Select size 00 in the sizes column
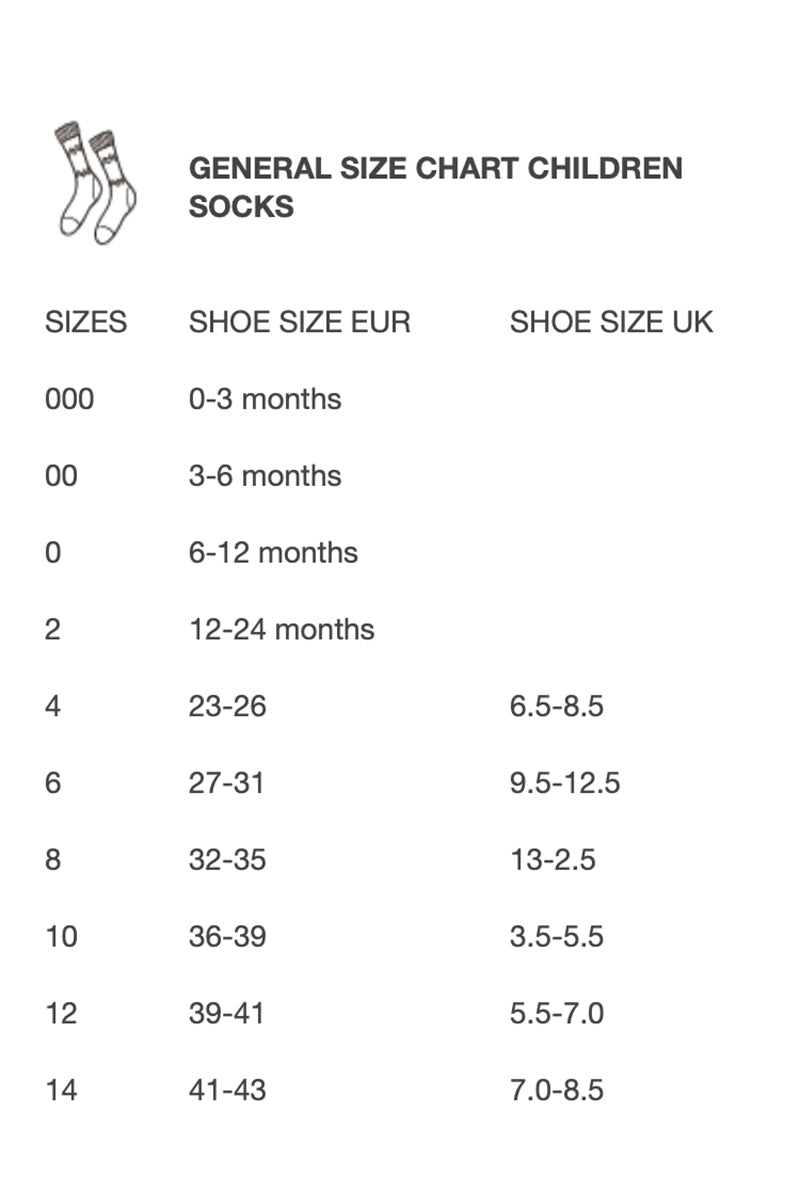The width and height of the screenshot is (800, 1200). click(x=61, y=476)
